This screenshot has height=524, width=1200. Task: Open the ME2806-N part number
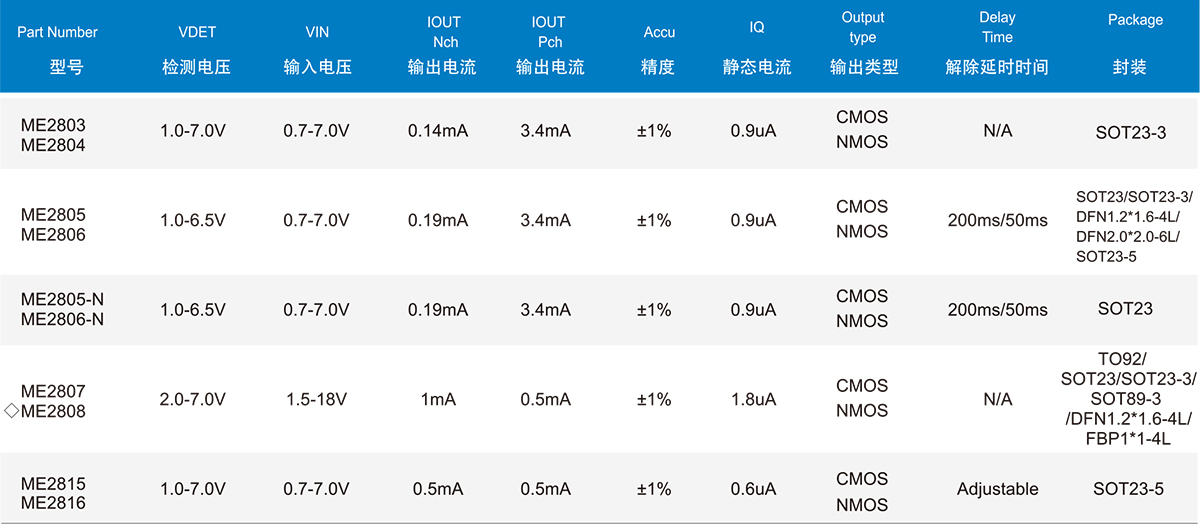62,319
